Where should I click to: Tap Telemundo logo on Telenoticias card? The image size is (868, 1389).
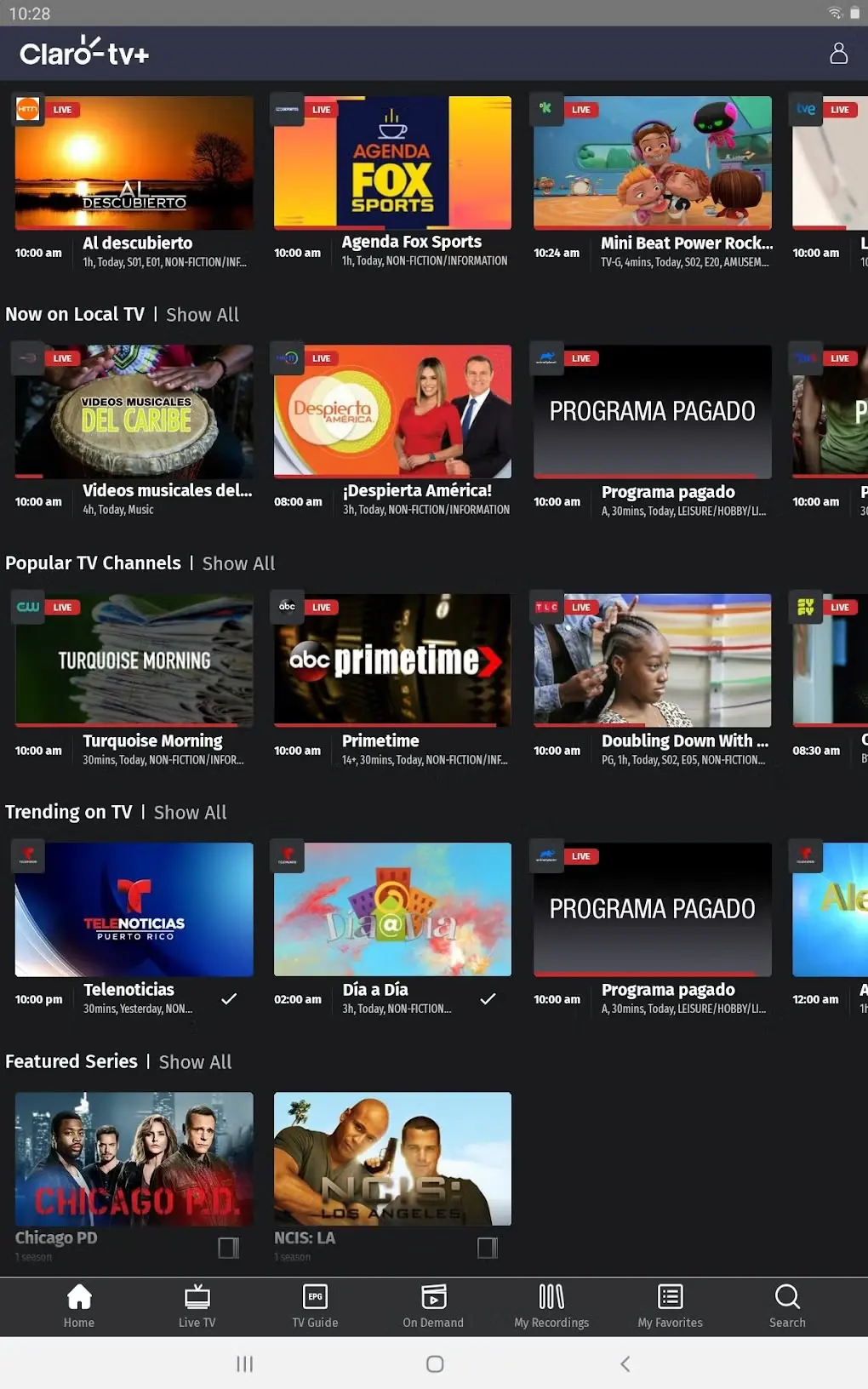pyautogui.click(x=28, y=855)
